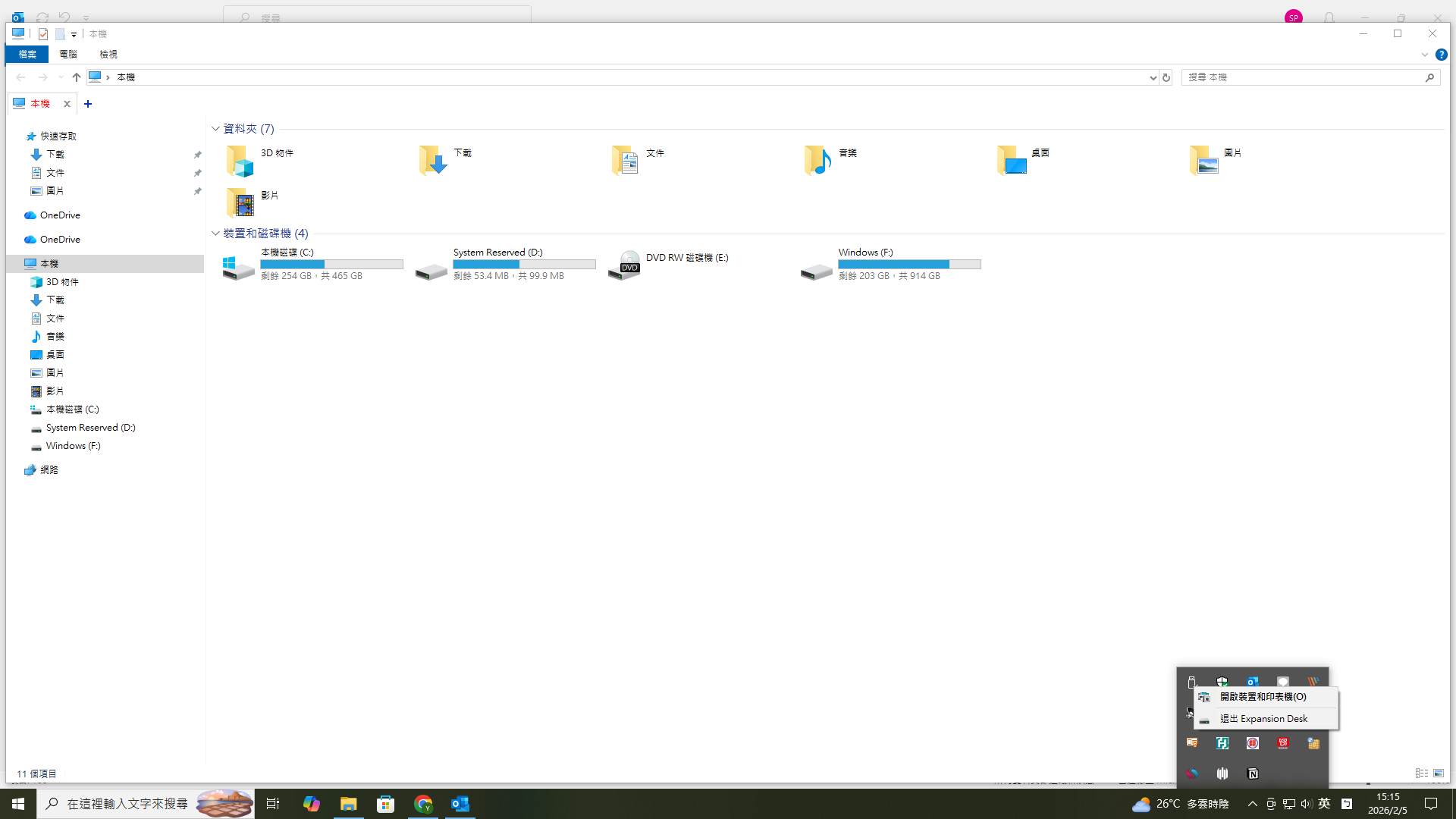Open the 下載 folder icon

(433, 160)
